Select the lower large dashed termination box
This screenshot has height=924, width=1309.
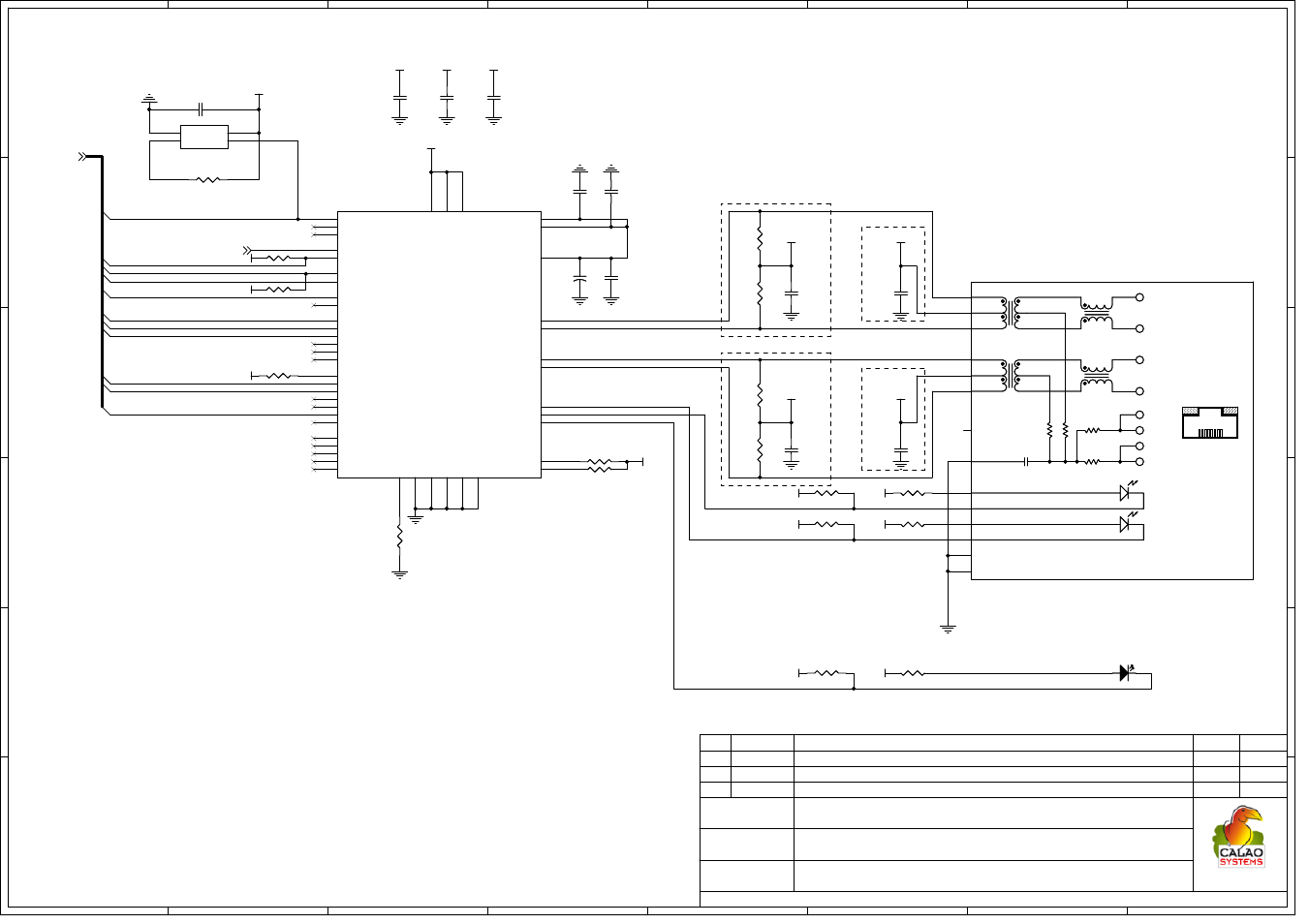point(776,419)
